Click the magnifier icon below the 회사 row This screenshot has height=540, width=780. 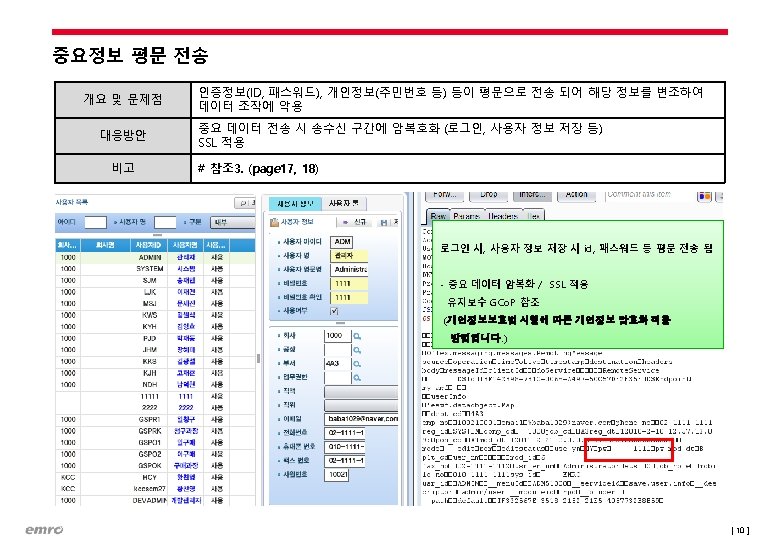pyautogui.click(x=357, y=351)
